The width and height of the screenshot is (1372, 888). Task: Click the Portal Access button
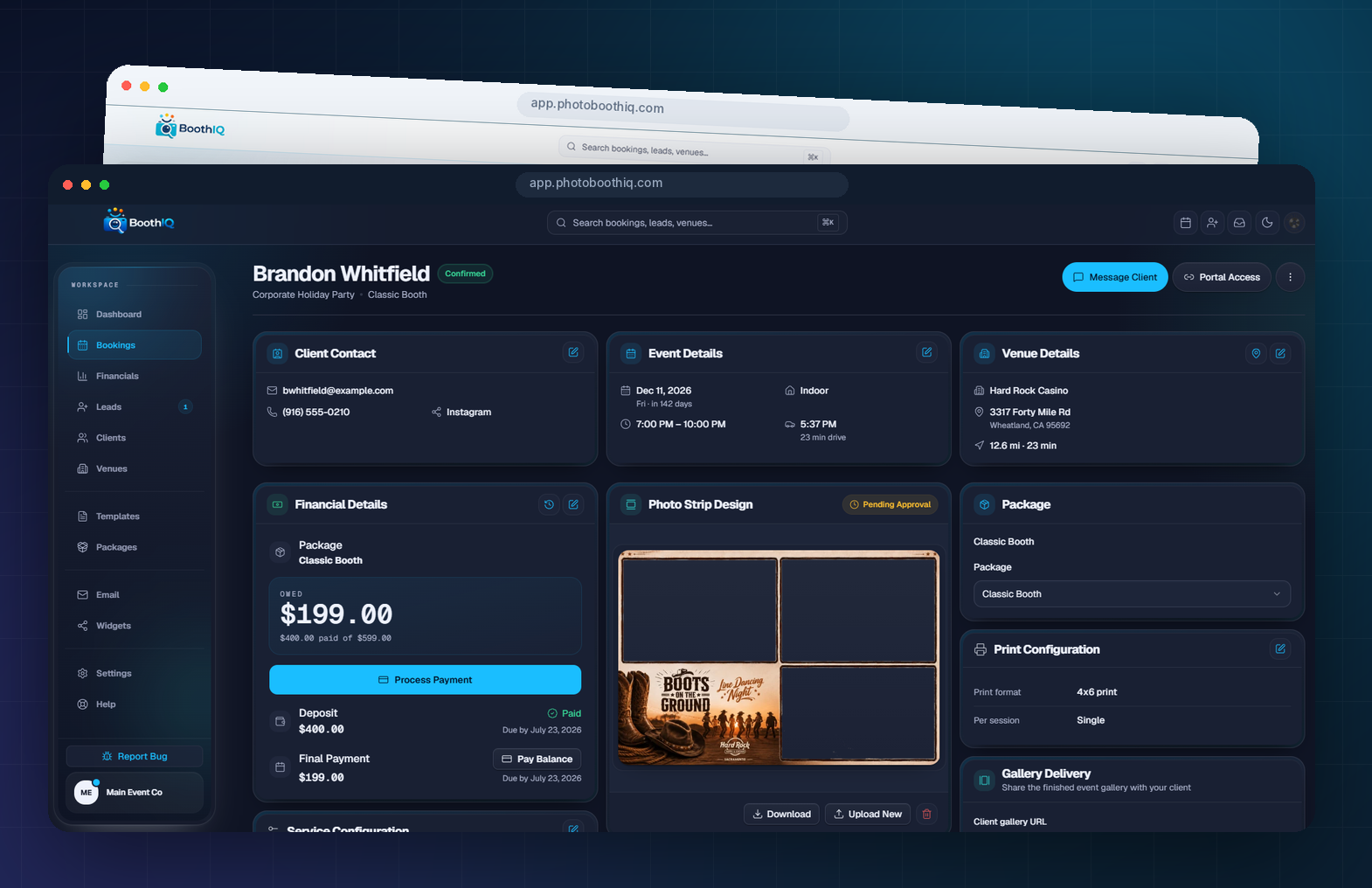coord(1222,277)
